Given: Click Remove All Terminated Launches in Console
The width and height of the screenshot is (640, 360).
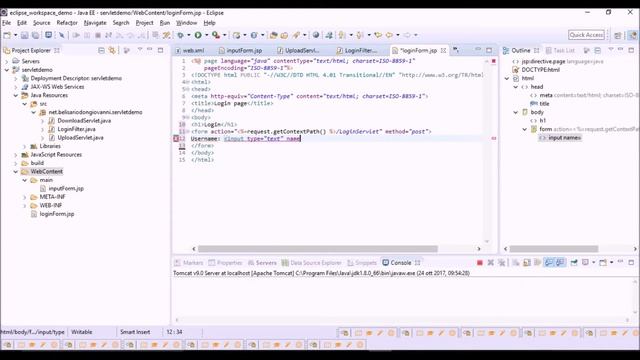Looking at the screenshot, I should [x=502, y=262].
